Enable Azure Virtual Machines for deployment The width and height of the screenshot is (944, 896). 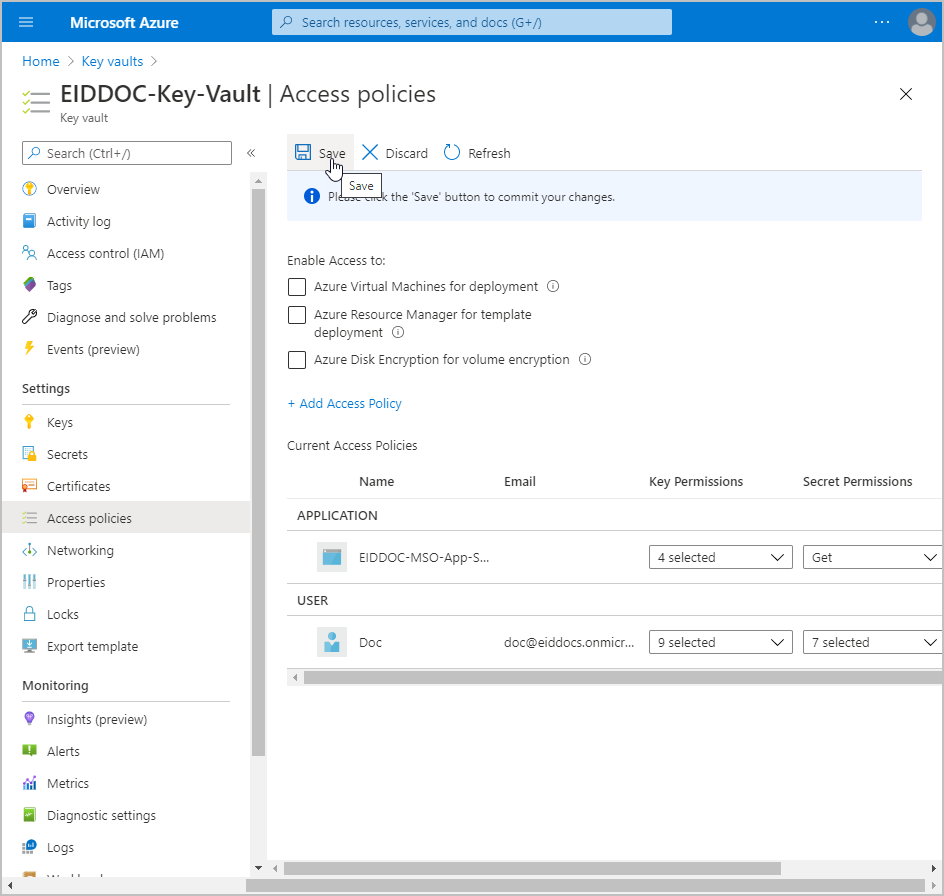click(297, 287)
